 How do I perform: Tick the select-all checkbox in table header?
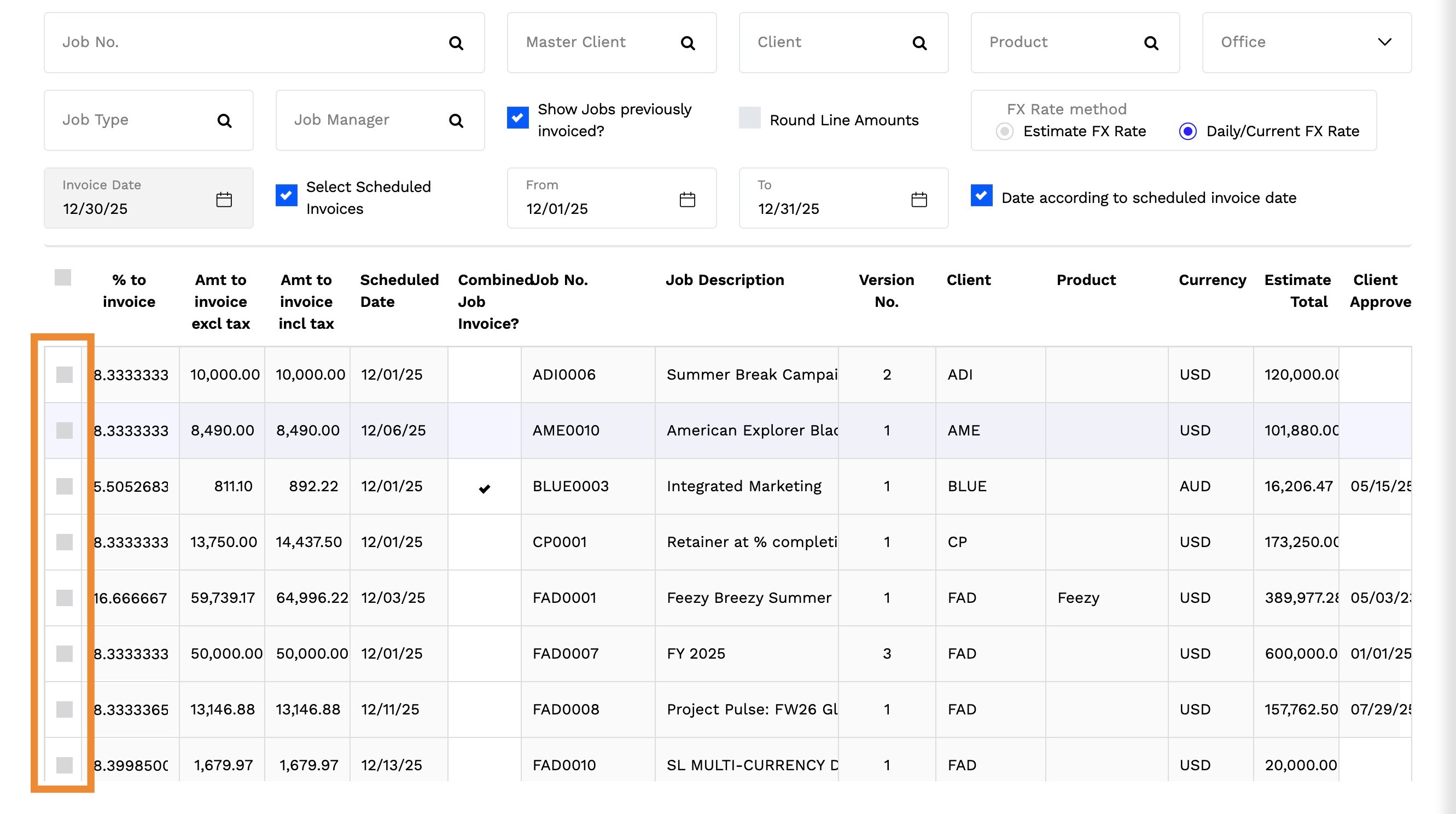63,277
